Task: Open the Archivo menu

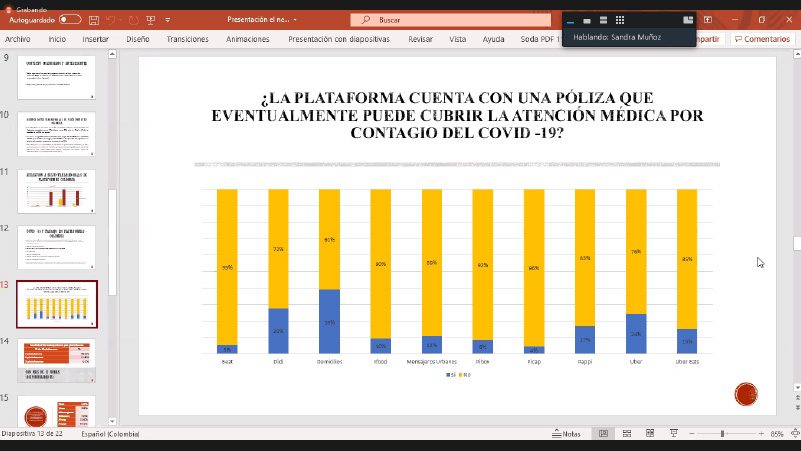Action: [x=18, y=39]
